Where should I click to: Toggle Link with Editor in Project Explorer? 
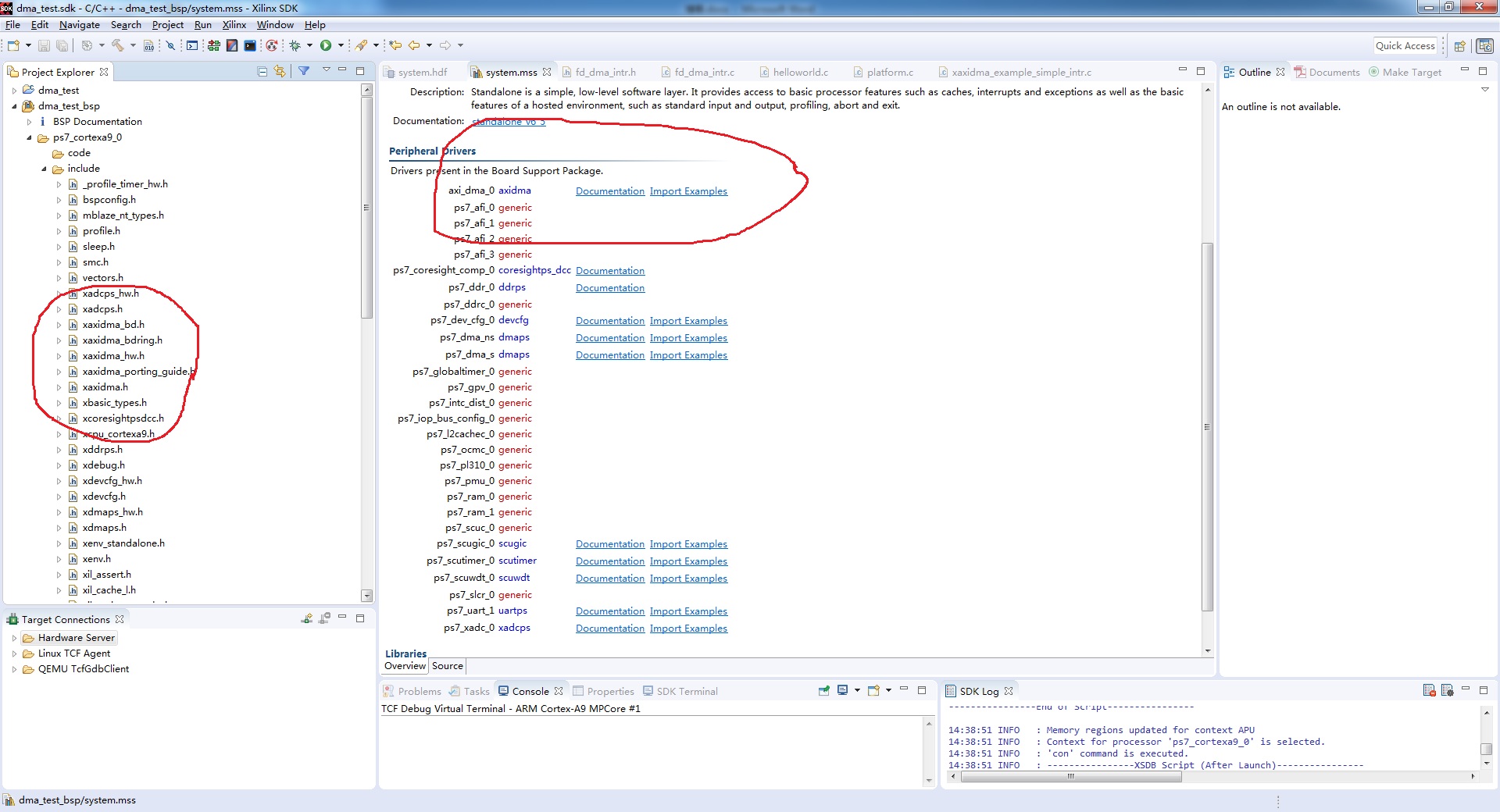280,71
